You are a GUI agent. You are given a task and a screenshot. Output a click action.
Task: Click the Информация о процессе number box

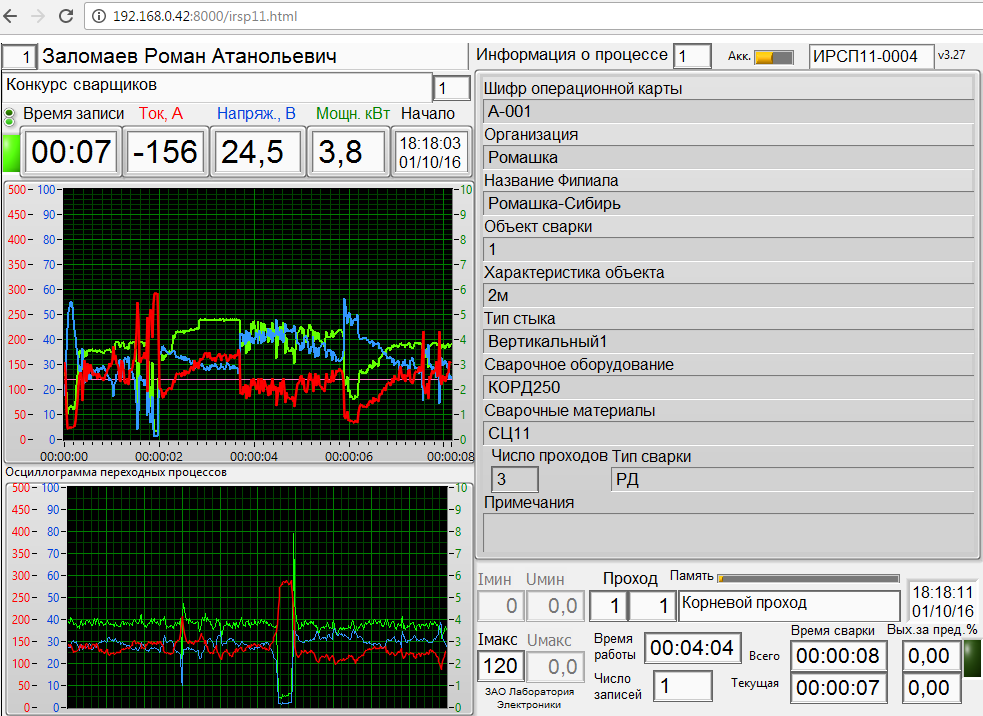692,56
